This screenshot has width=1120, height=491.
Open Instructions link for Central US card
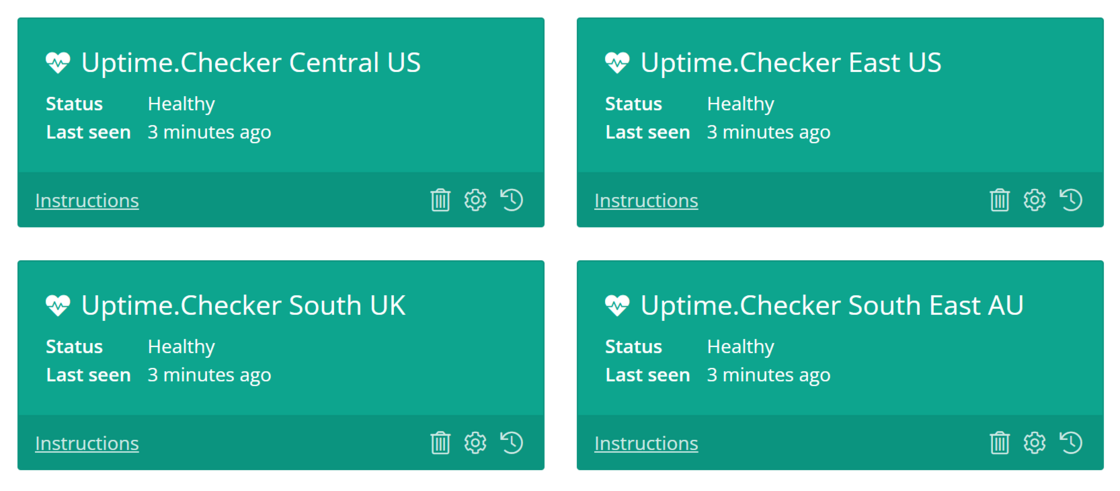pos(87,201)
